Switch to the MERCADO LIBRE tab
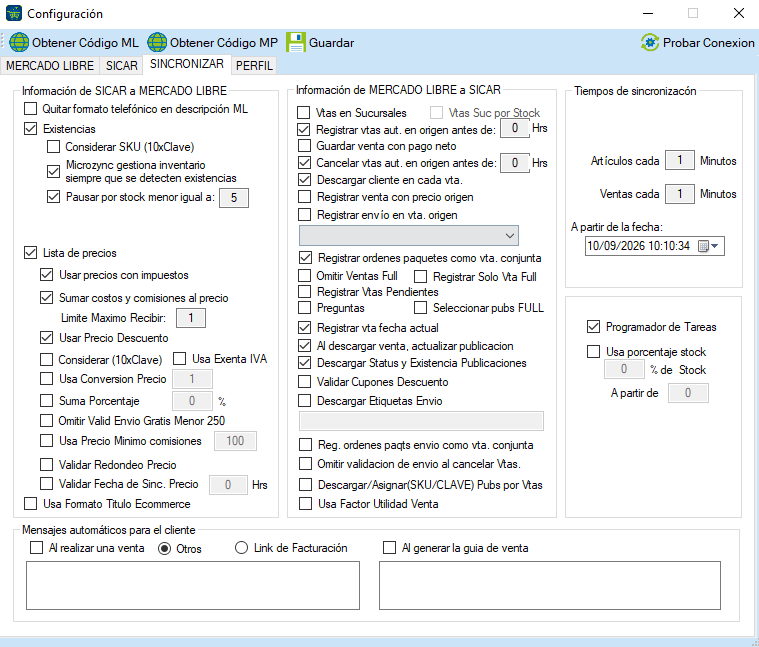The height and width of the screenshot is (647, 759). coord(50,65)
